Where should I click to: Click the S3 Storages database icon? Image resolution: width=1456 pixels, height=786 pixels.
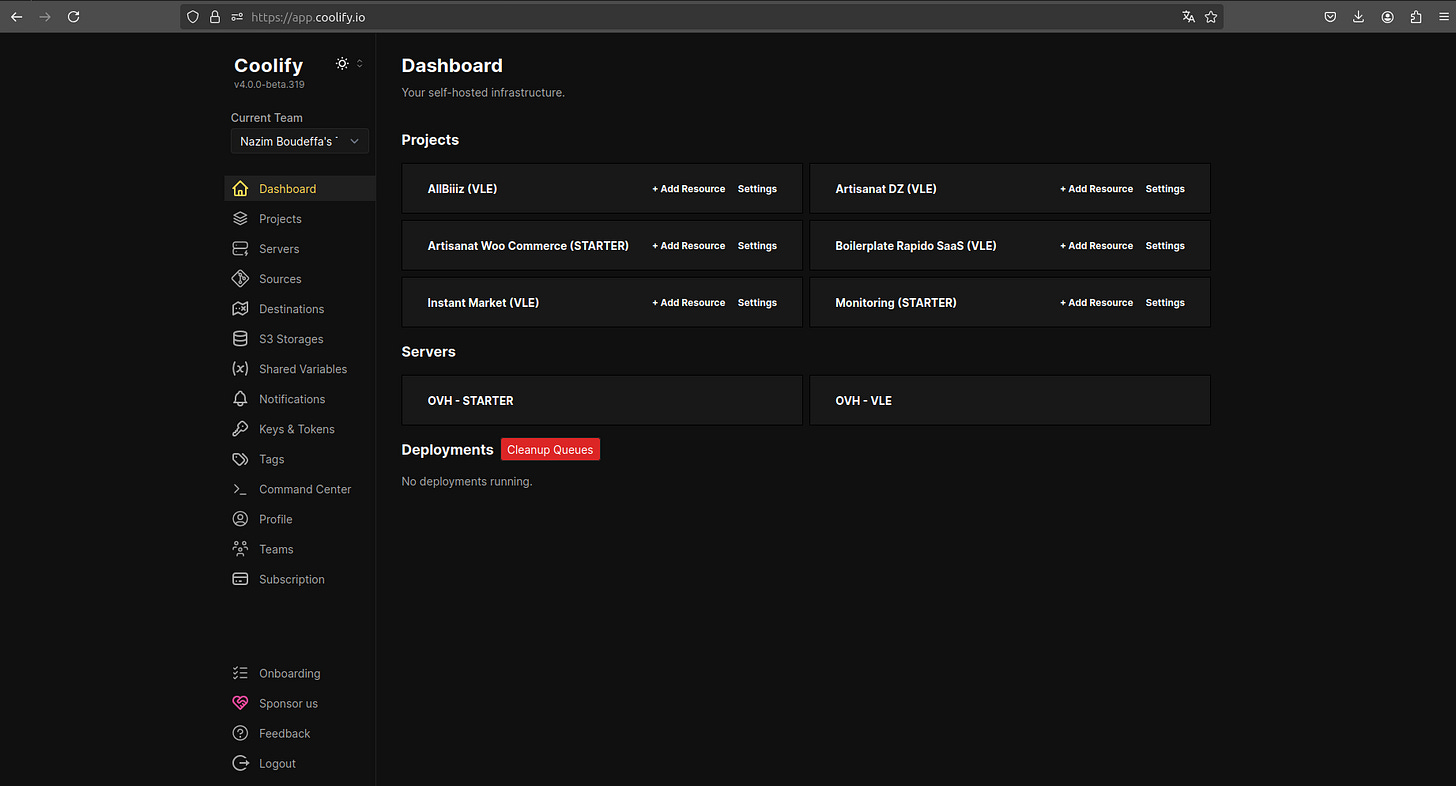coord(240,338)
